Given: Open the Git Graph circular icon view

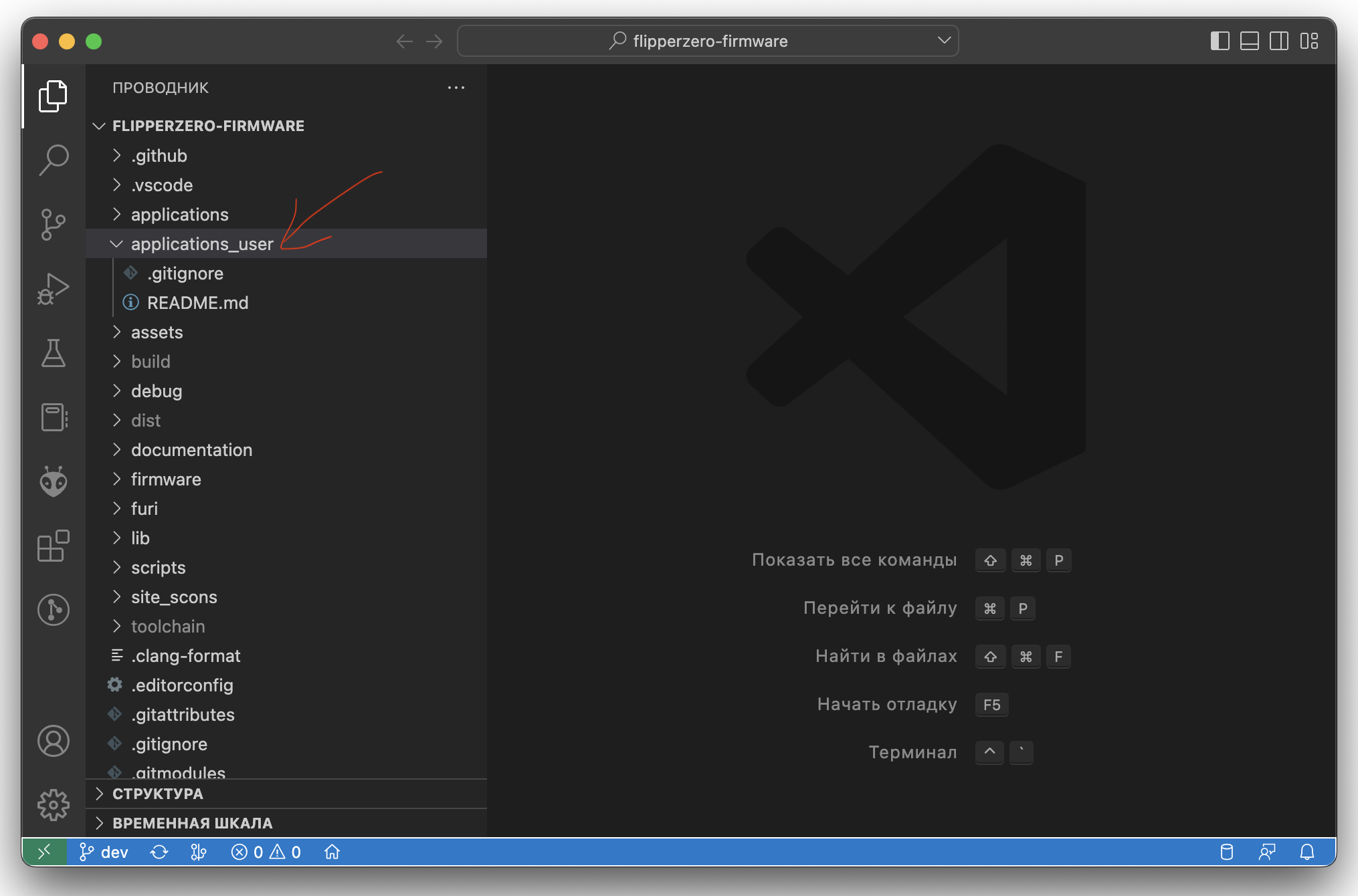Looking at the screenshot, I should point(54,610).
